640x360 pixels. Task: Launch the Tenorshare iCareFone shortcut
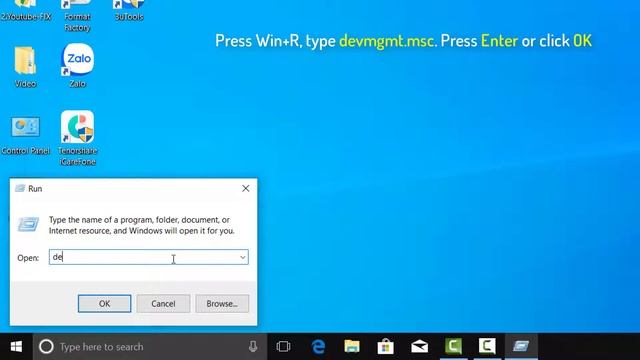tap(77, 138)
